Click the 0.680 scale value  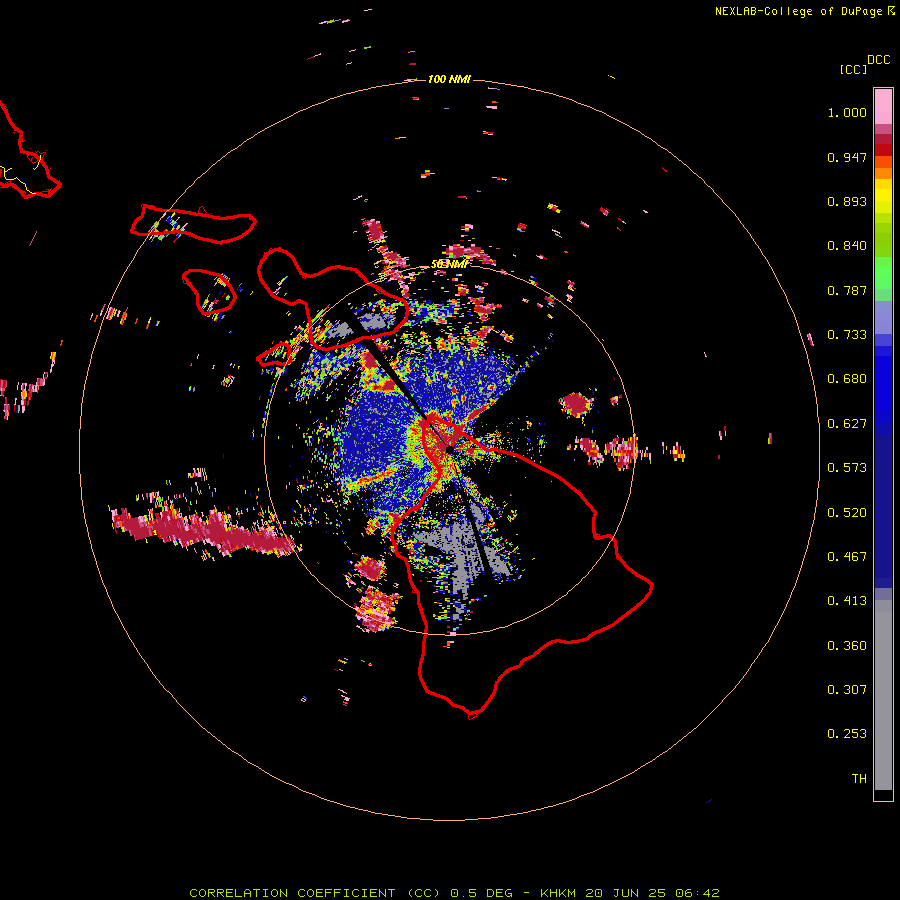pyautogui.click(x=847, y=379)
